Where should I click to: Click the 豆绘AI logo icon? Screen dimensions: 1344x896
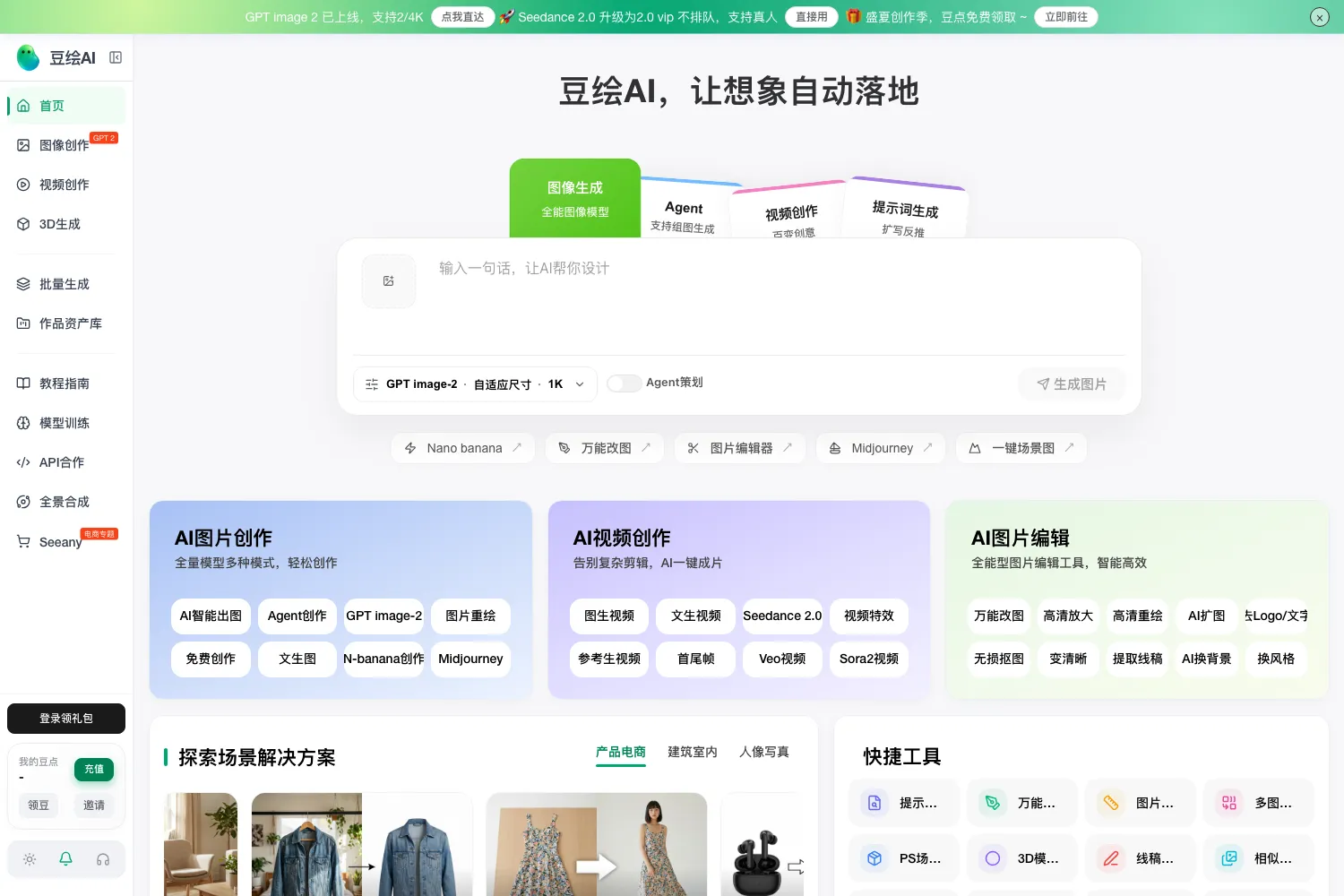(29, 57)
